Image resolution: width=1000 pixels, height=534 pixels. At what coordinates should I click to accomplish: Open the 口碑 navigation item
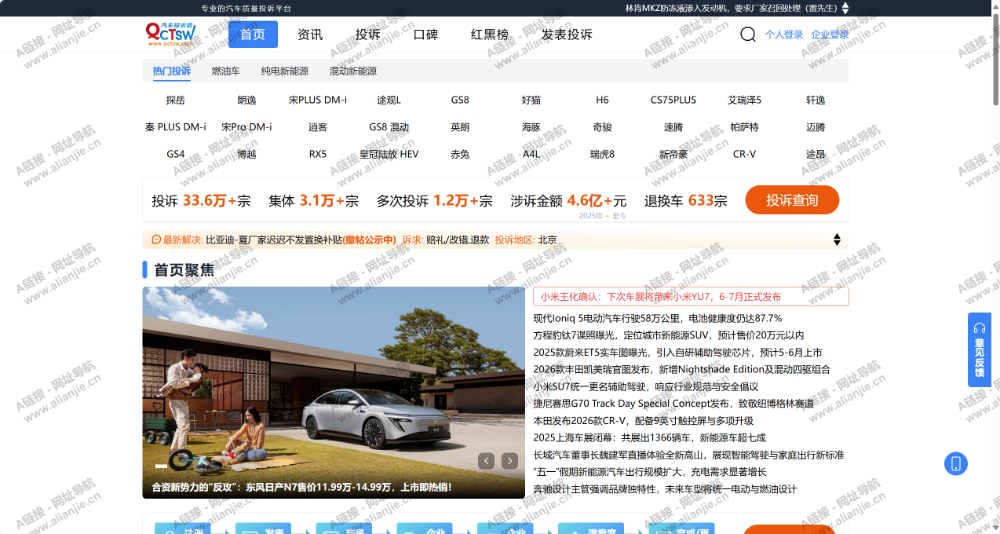(425, 34)
